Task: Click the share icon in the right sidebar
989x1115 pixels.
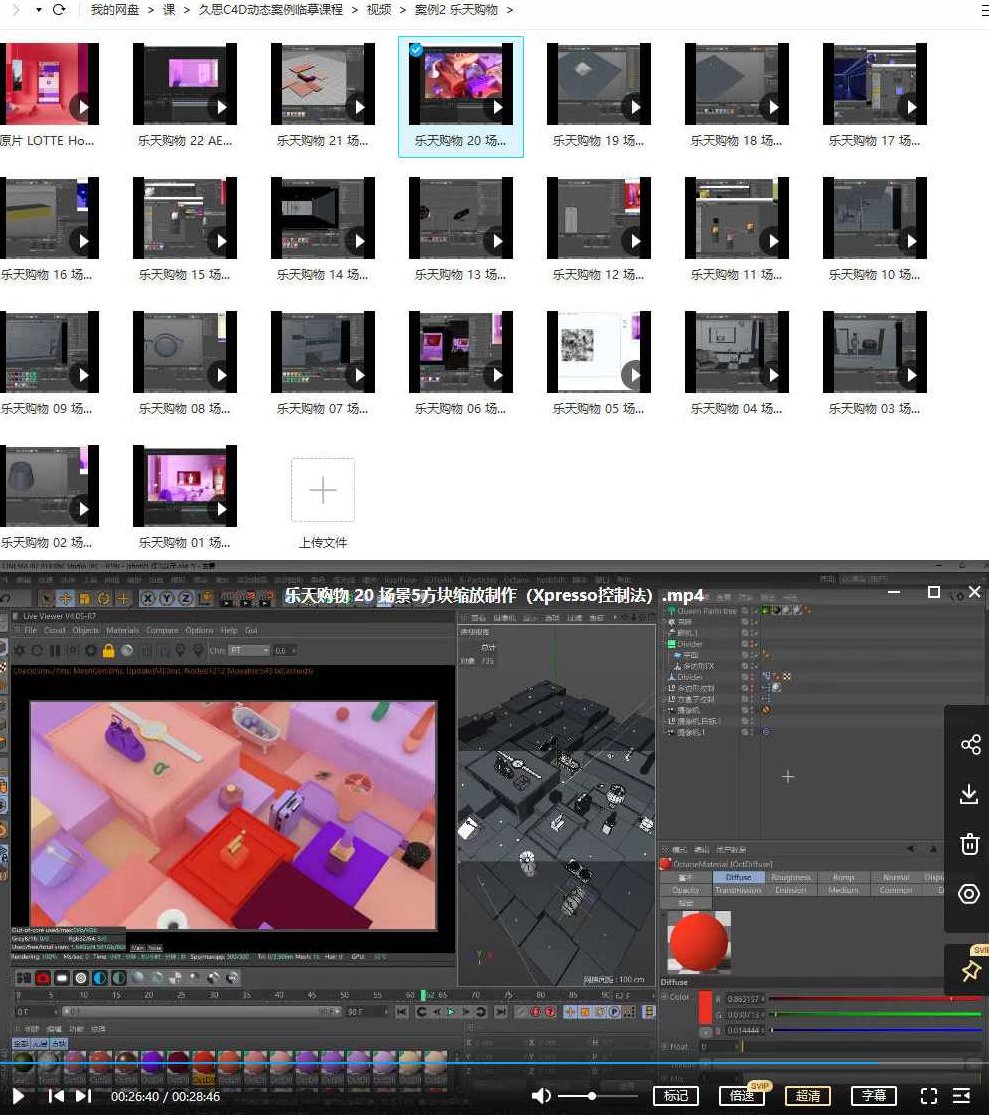Action: click(969, 744)
